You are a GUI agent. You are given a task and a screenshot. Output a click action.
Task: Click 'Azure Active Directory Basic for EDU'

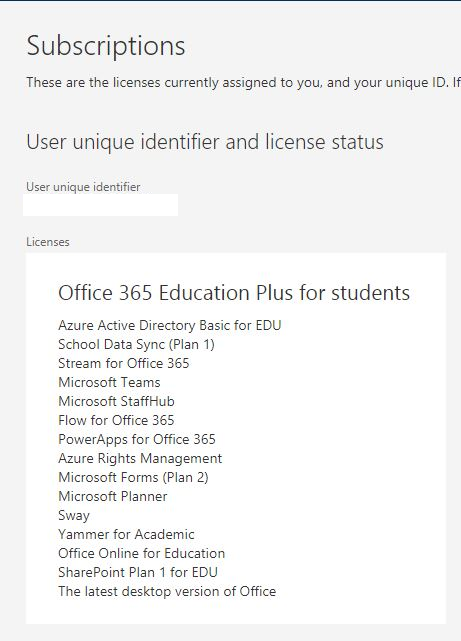point(170,325)
